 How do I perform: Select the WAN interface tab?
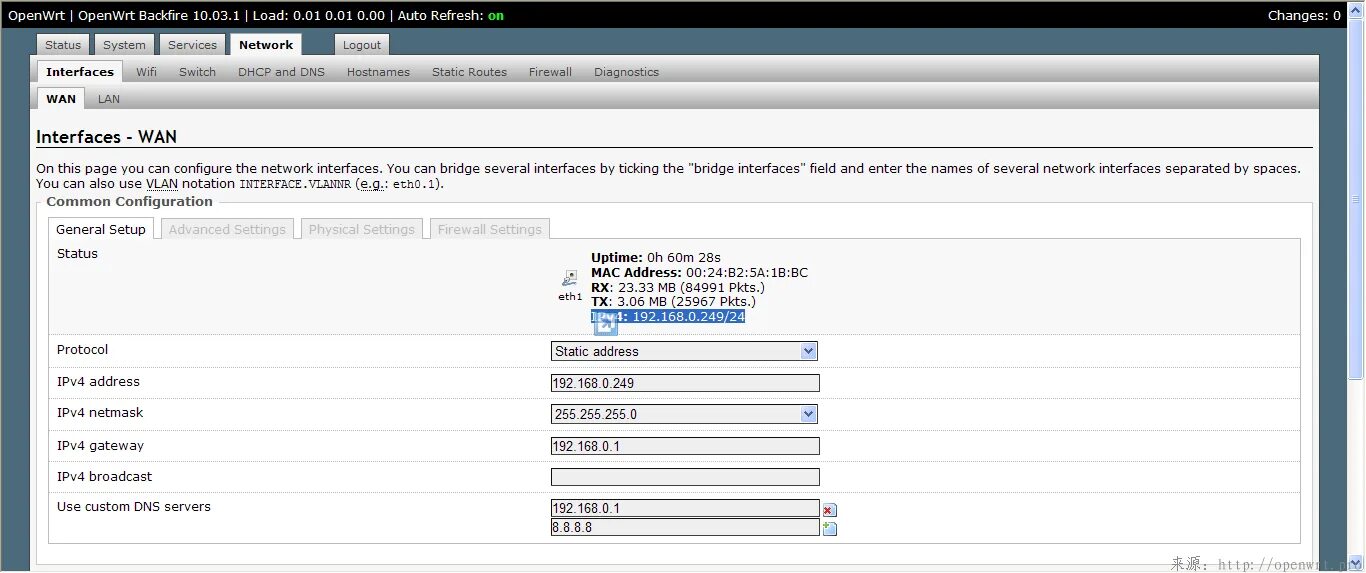click(x=61, y=99)
